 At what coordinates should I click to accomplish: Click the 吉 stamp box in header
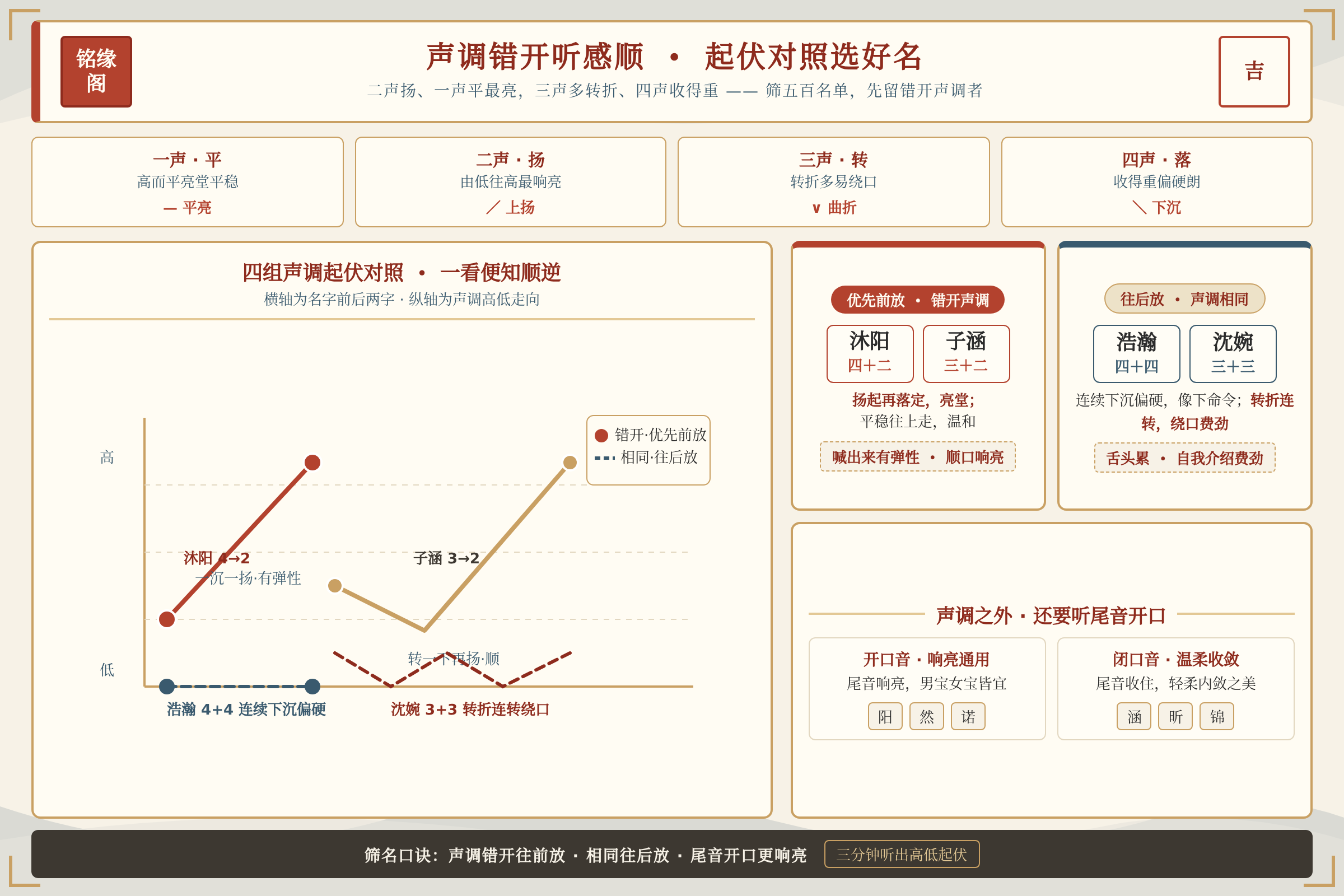point(1254,72)
